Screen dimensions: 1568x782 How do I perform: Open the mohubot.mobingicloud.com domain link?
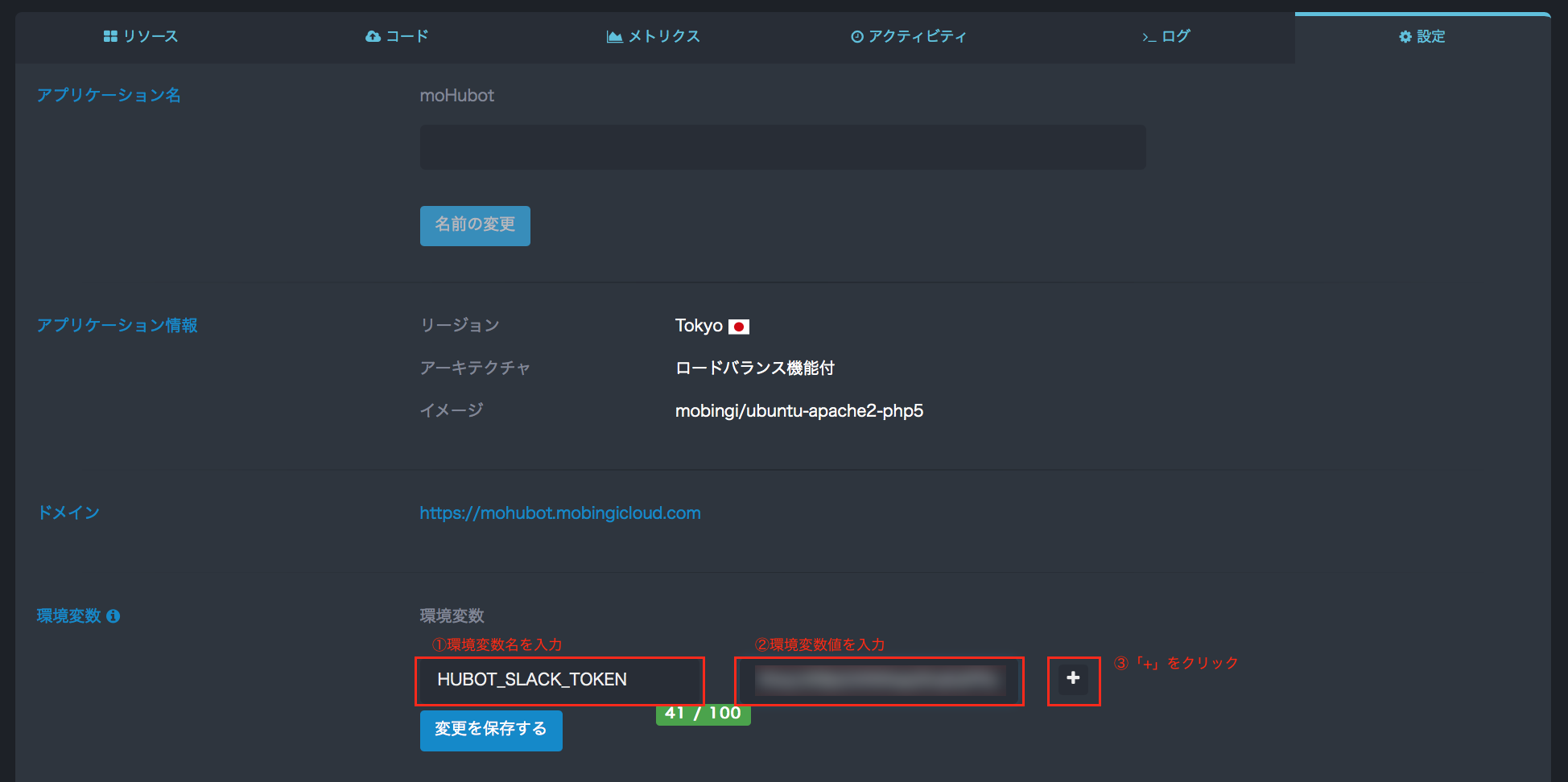click(x=559, y=512)
